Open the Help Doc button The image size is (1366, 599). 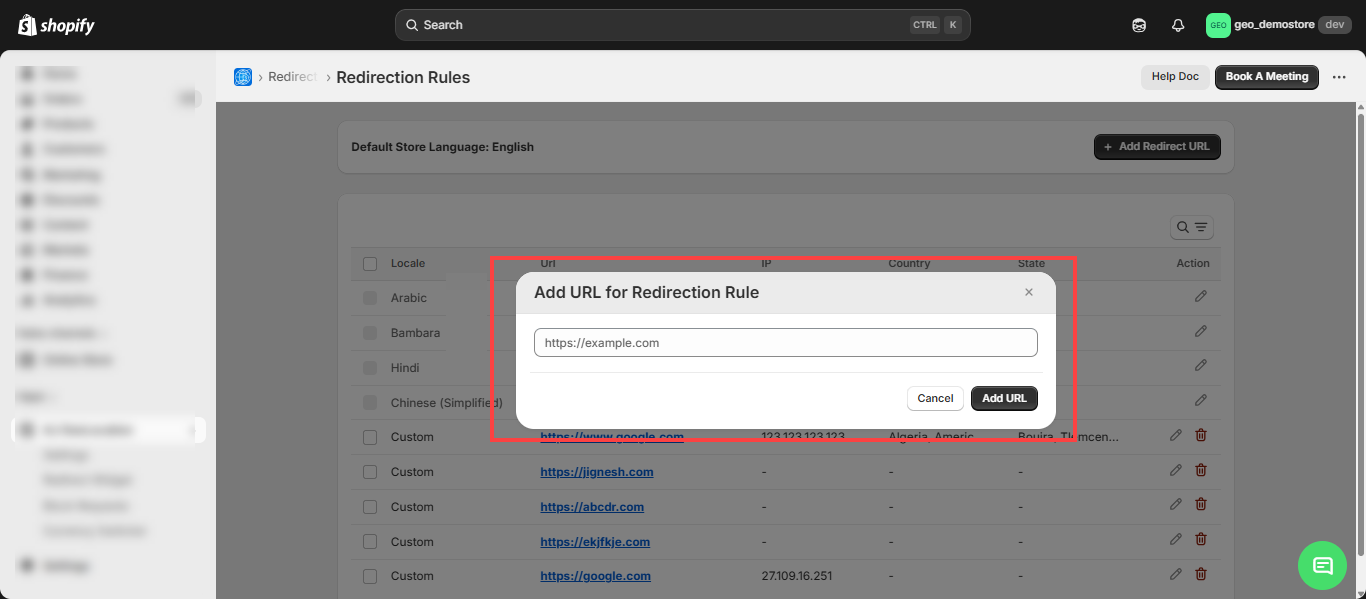tap(1174, 77)
